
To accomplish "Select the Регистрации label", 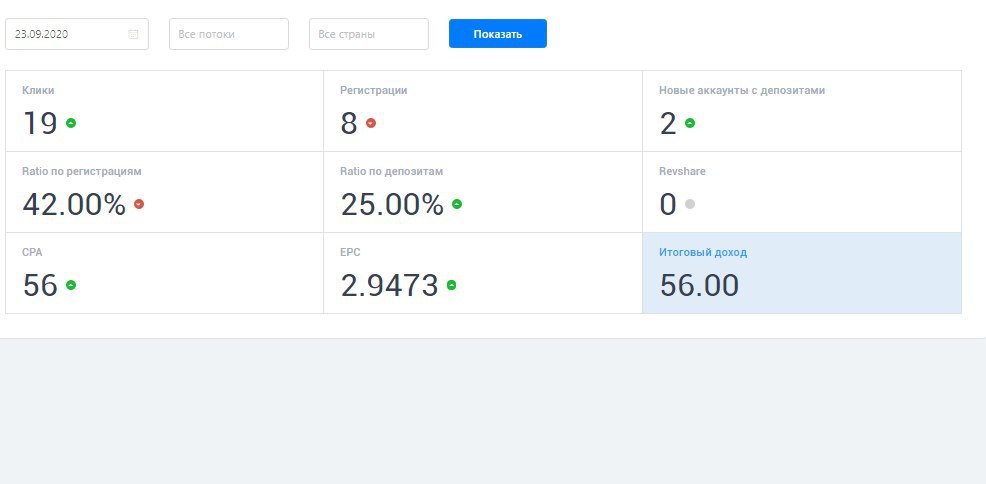I will point(374,91).
